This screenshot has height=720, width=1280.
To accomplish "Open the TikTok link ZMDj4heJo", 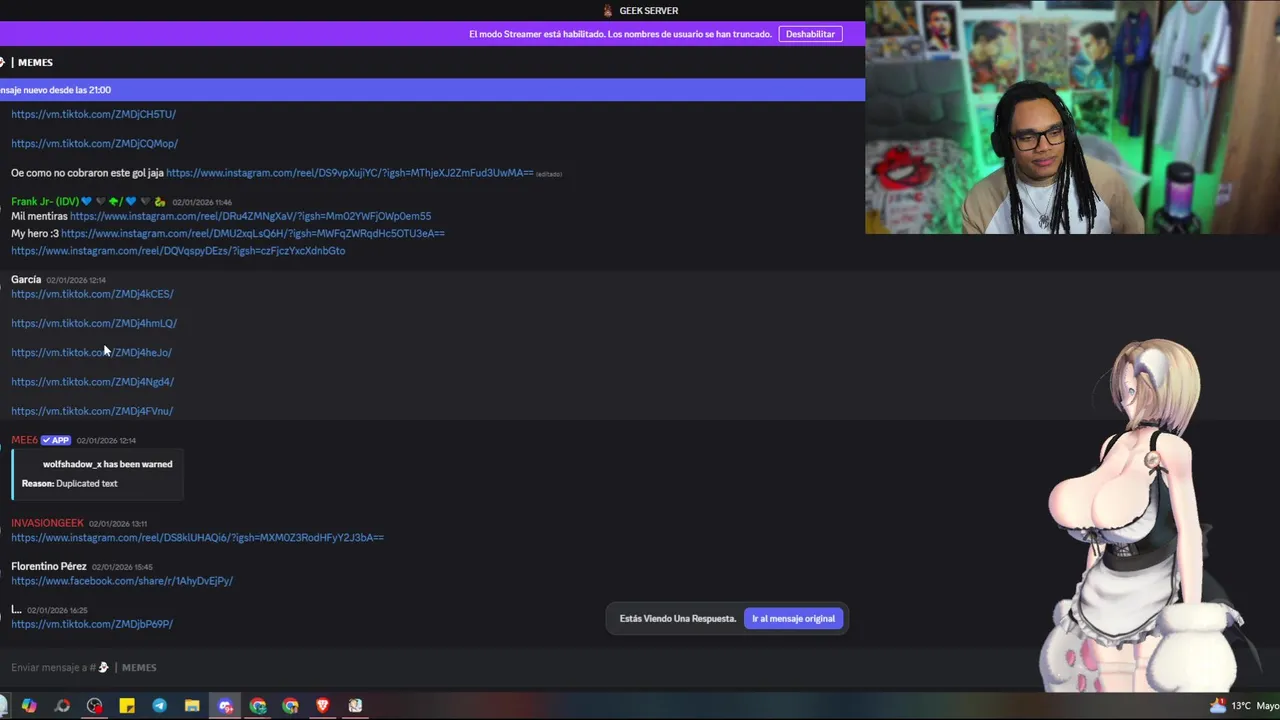I will click(x=91, y=352).
